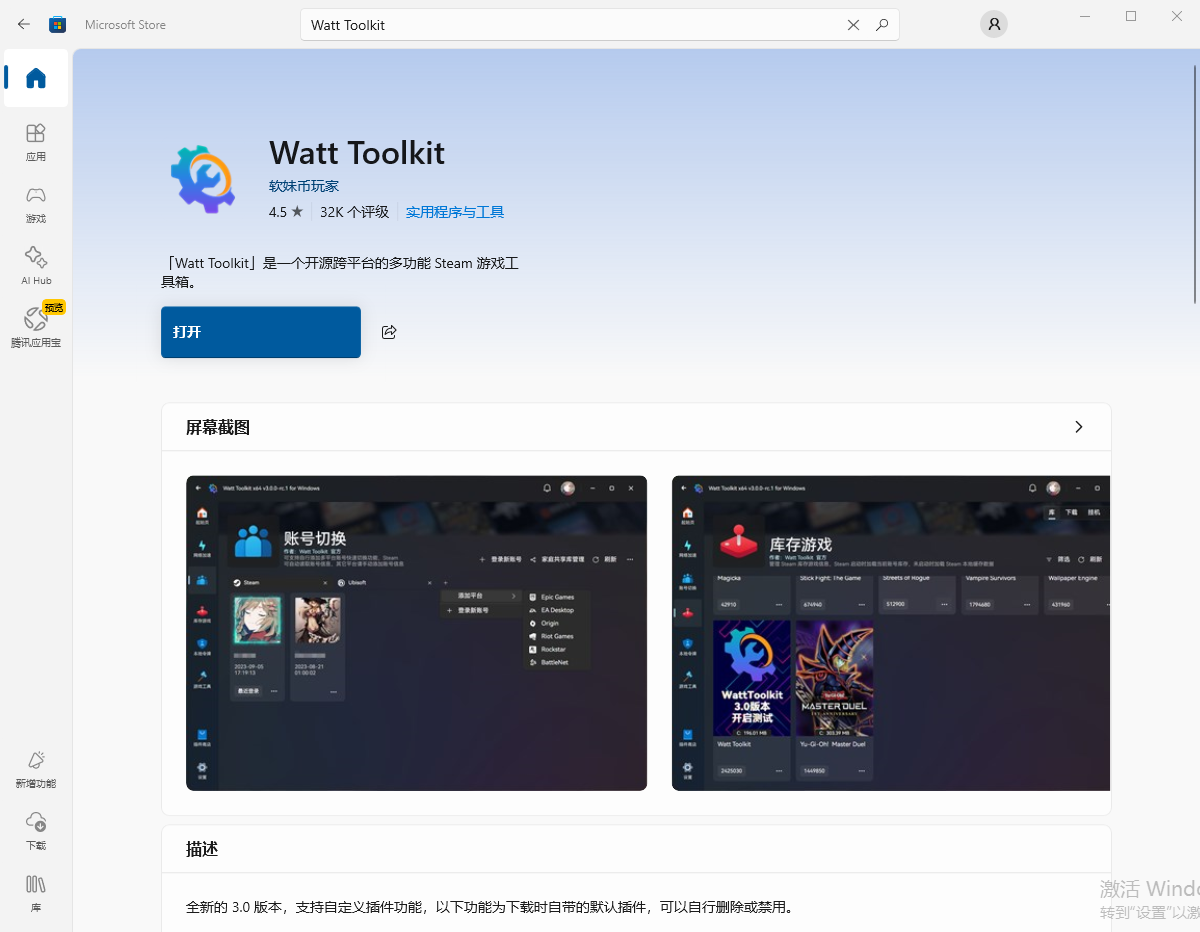The image size is (1200, 932).
Task: Click the Watt Toolkit title text
Action: [x=357, y=153]
